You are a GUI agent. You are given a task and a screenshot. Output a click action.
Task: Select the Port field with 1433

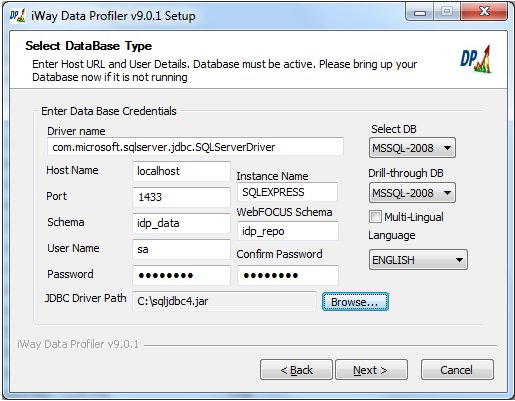[181, 197]
